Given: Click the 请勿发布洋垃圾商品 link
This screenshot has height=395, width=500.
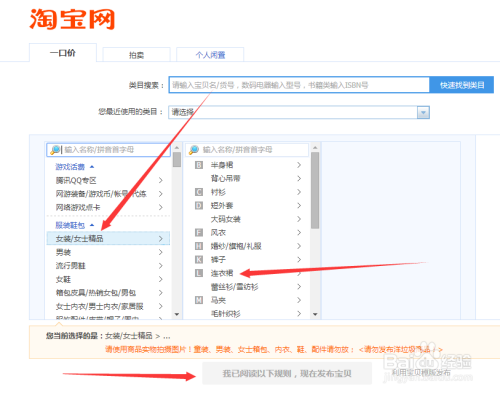Looking at the screenshot, I should coord(401,350).
